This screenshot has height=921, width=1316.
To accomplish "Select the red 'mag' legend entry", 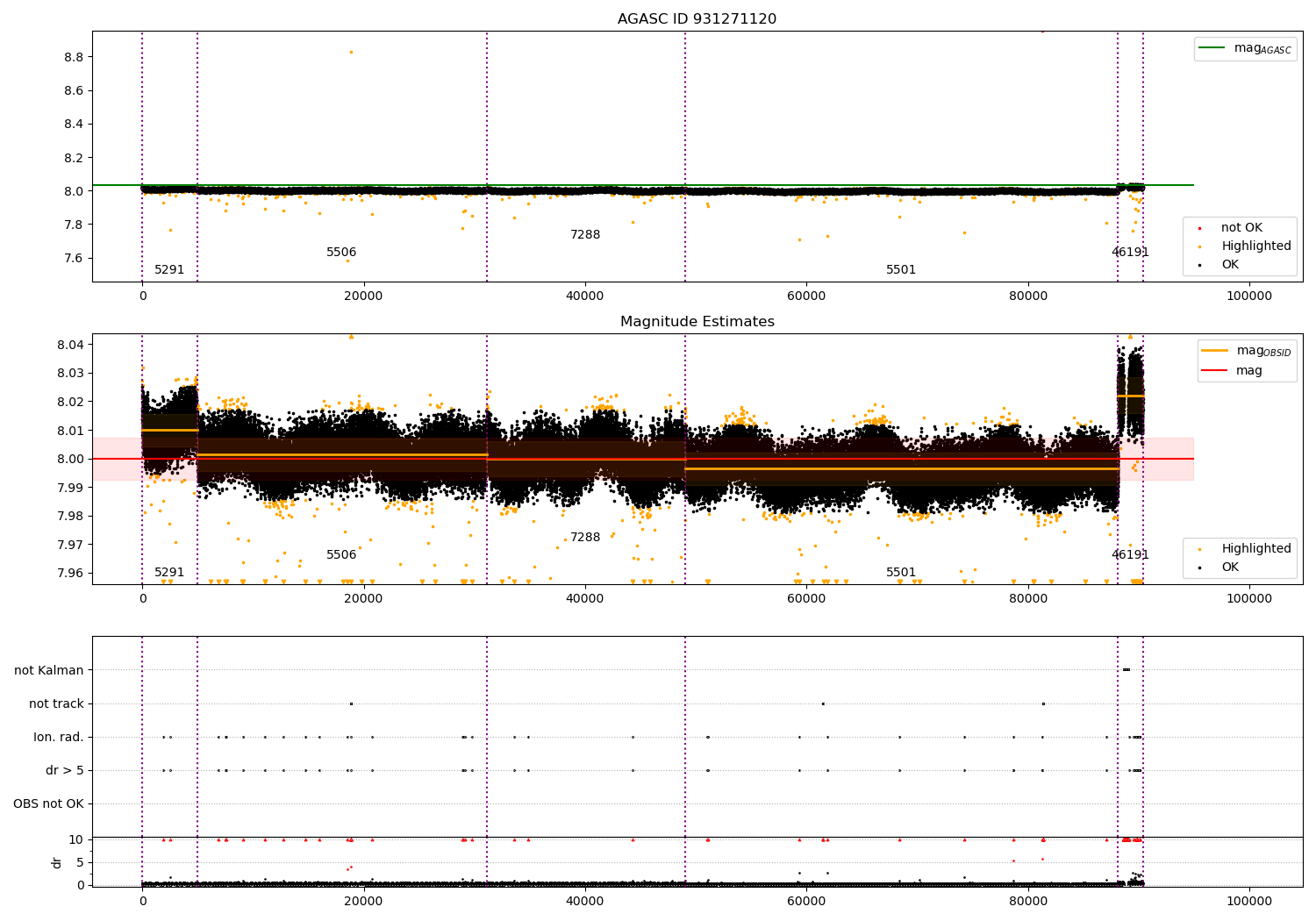I will point(1232,371).
